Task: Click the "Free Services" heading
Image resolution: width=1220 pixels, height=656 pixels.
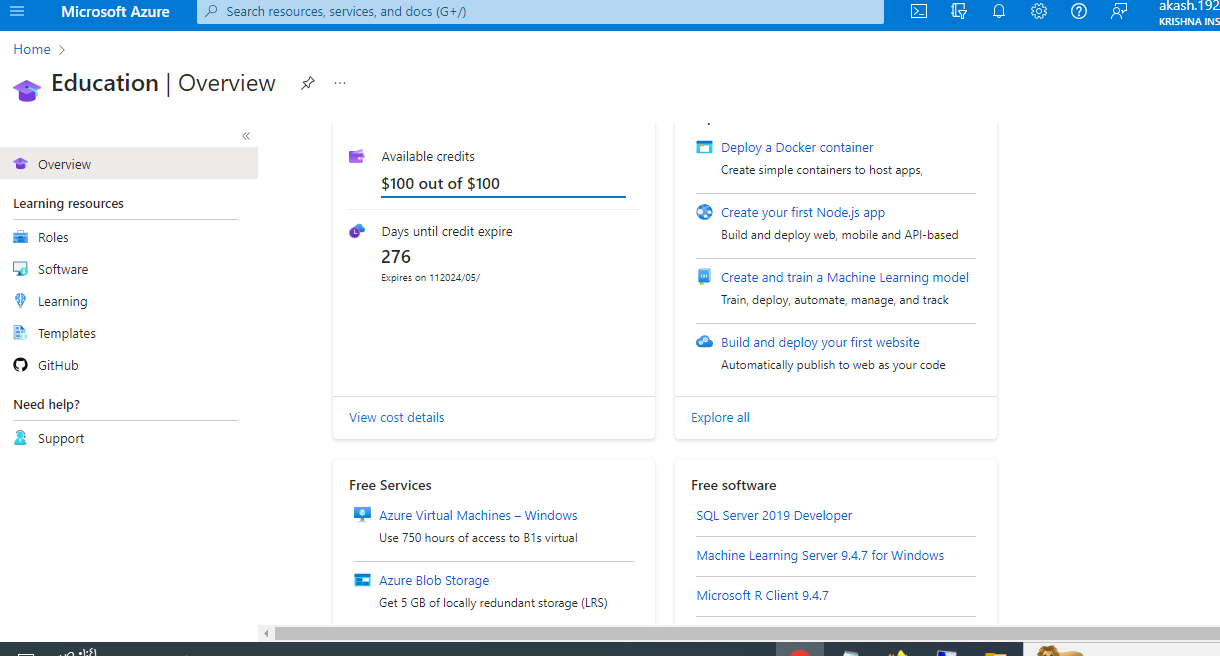Action: click(390, 485)
